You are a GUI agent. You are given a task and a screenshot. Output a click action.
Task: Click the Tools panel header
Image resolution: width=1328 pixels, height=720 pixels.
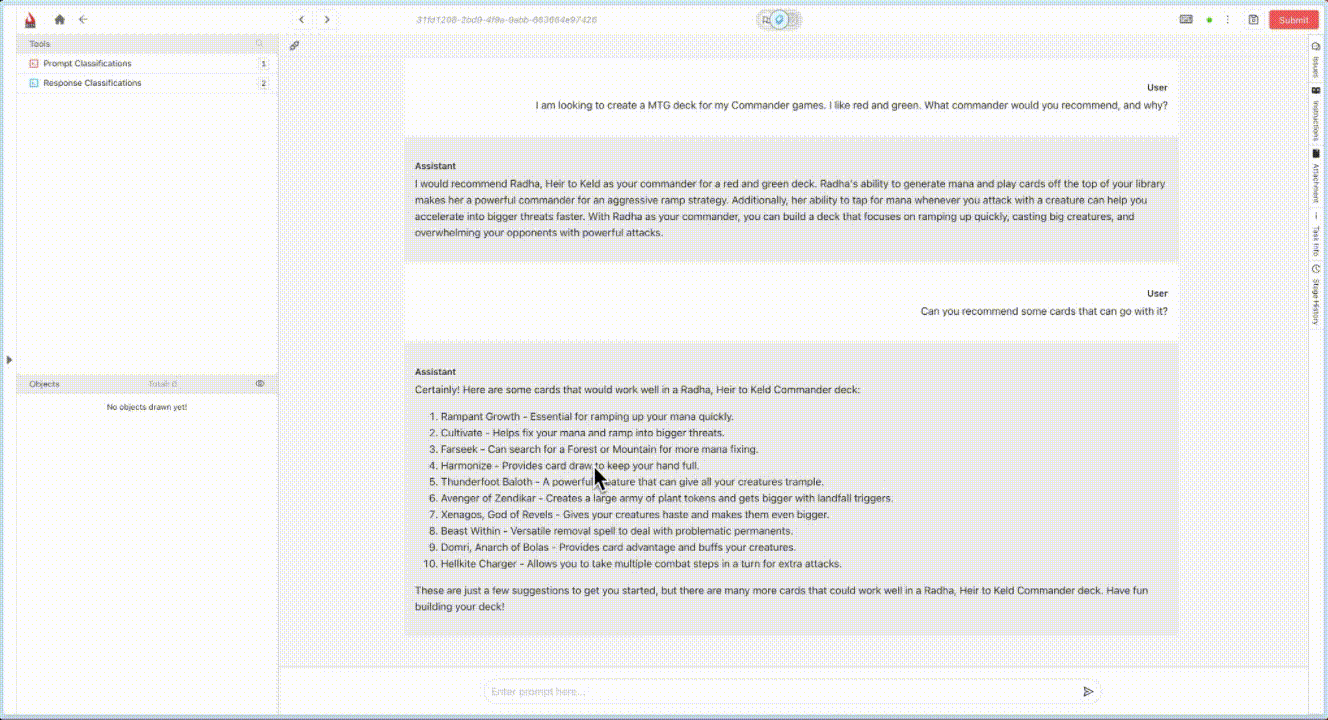click(147, 44)
